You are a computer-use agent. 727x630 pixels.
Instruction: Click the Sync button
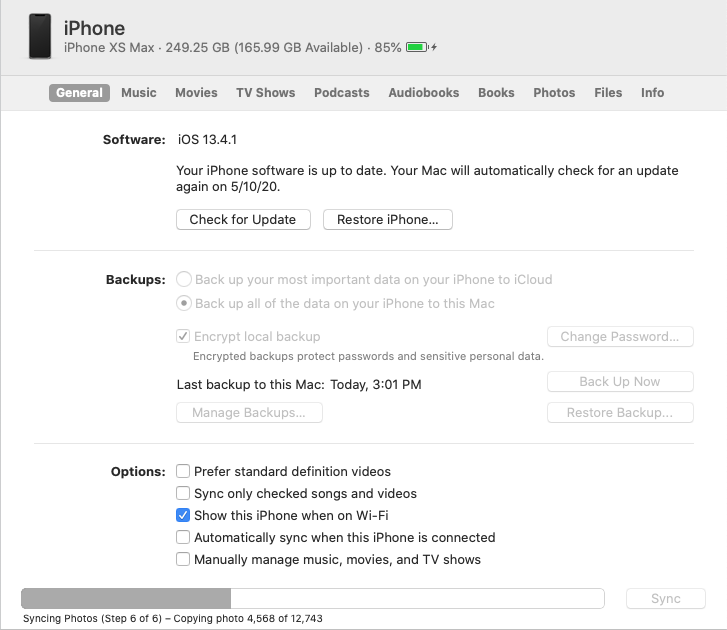(x=666, y=598)
